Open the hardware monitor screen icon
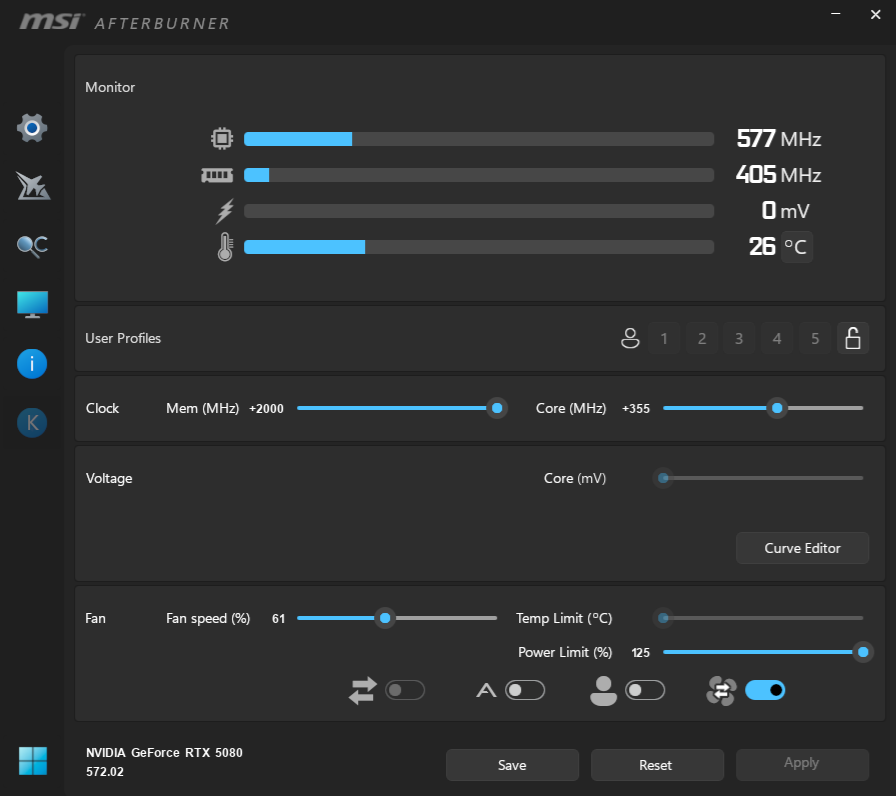Screen dimensions: 896x796 click(32, 305)
